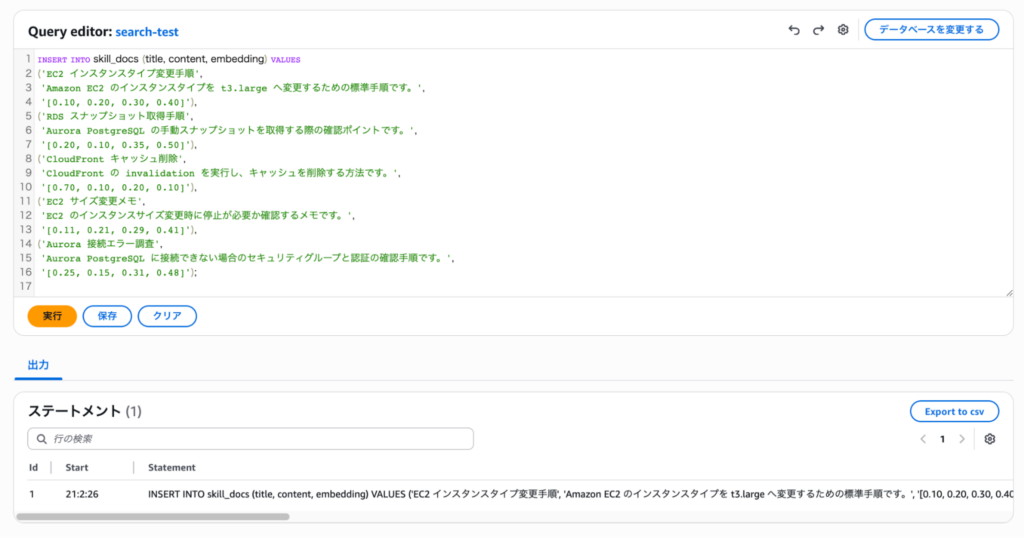This screenshot has width=1024, height=538.
Task: Click the magnifier icon in row search
Action: [x=41, y=439]
